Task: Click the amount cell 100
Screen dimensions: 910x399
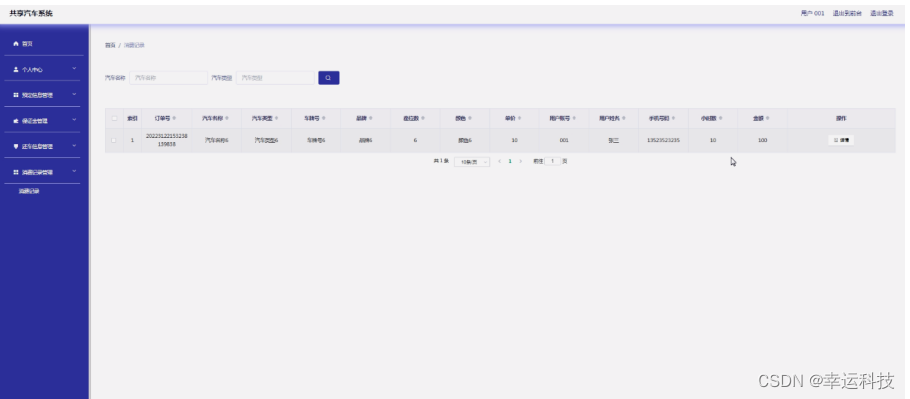Action: 763,140
